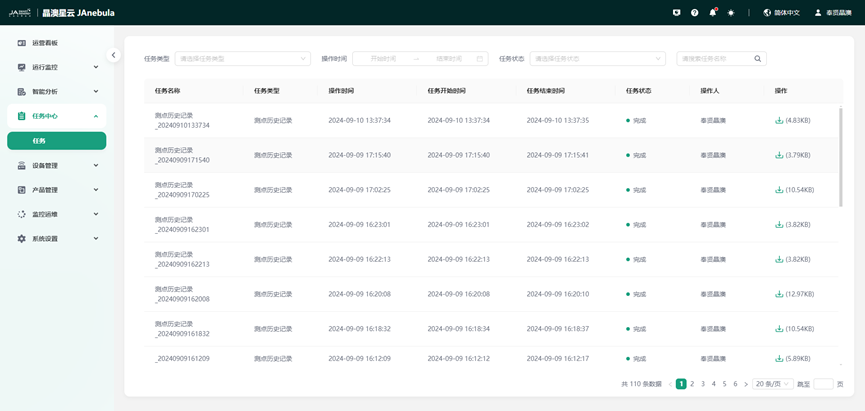Screen dimensions: 865x411
Task: Open the 20条/页 page size dropdown
Action: pyautogui.click(x=771, y=384)
